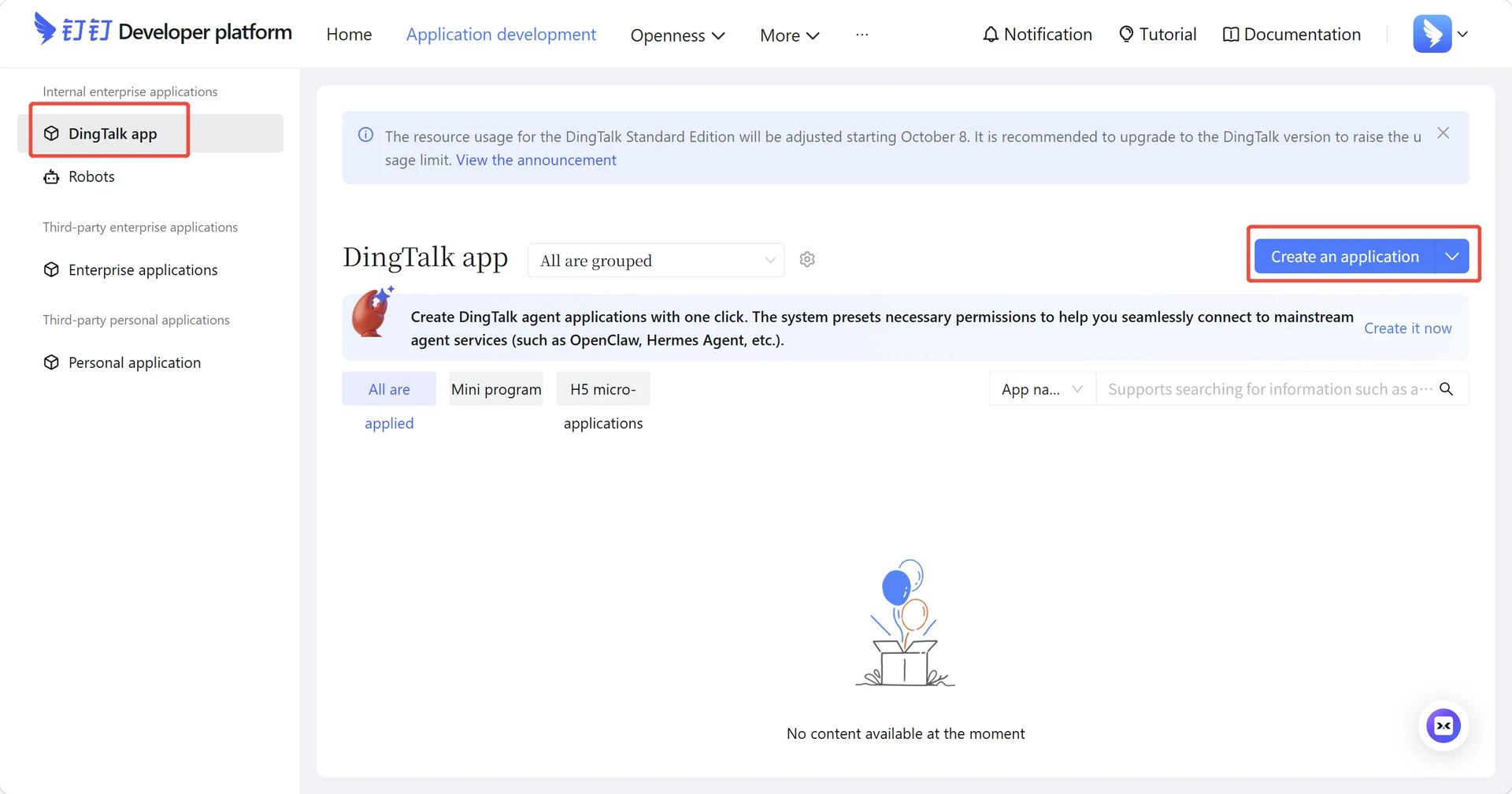Focus the application search input field
This screenshot has width=1512, height=794.
[x=1269, y=389]
